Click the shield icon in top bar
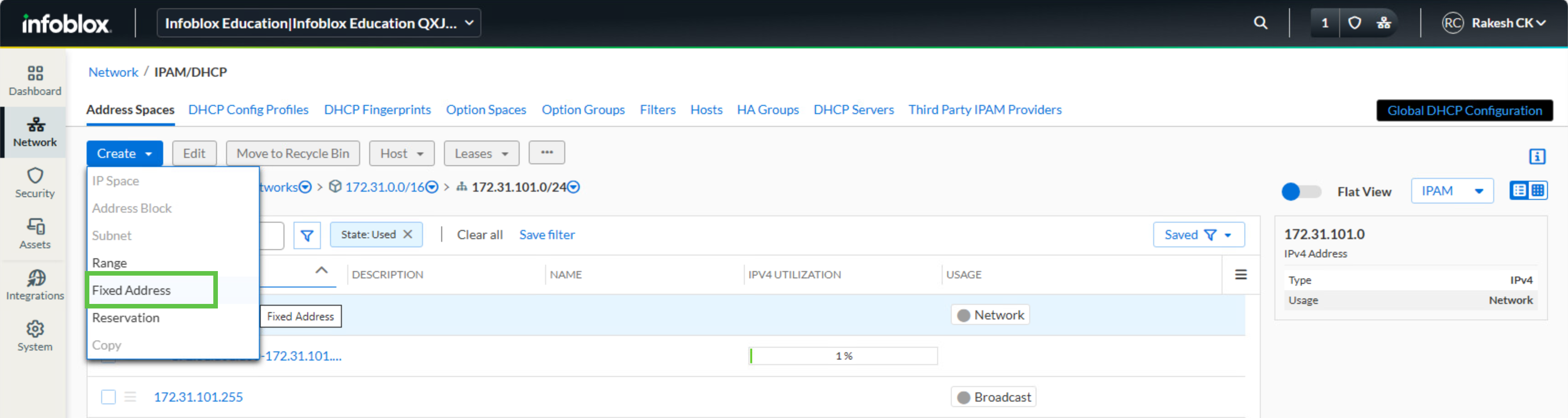 click(x=1354, y=23)
